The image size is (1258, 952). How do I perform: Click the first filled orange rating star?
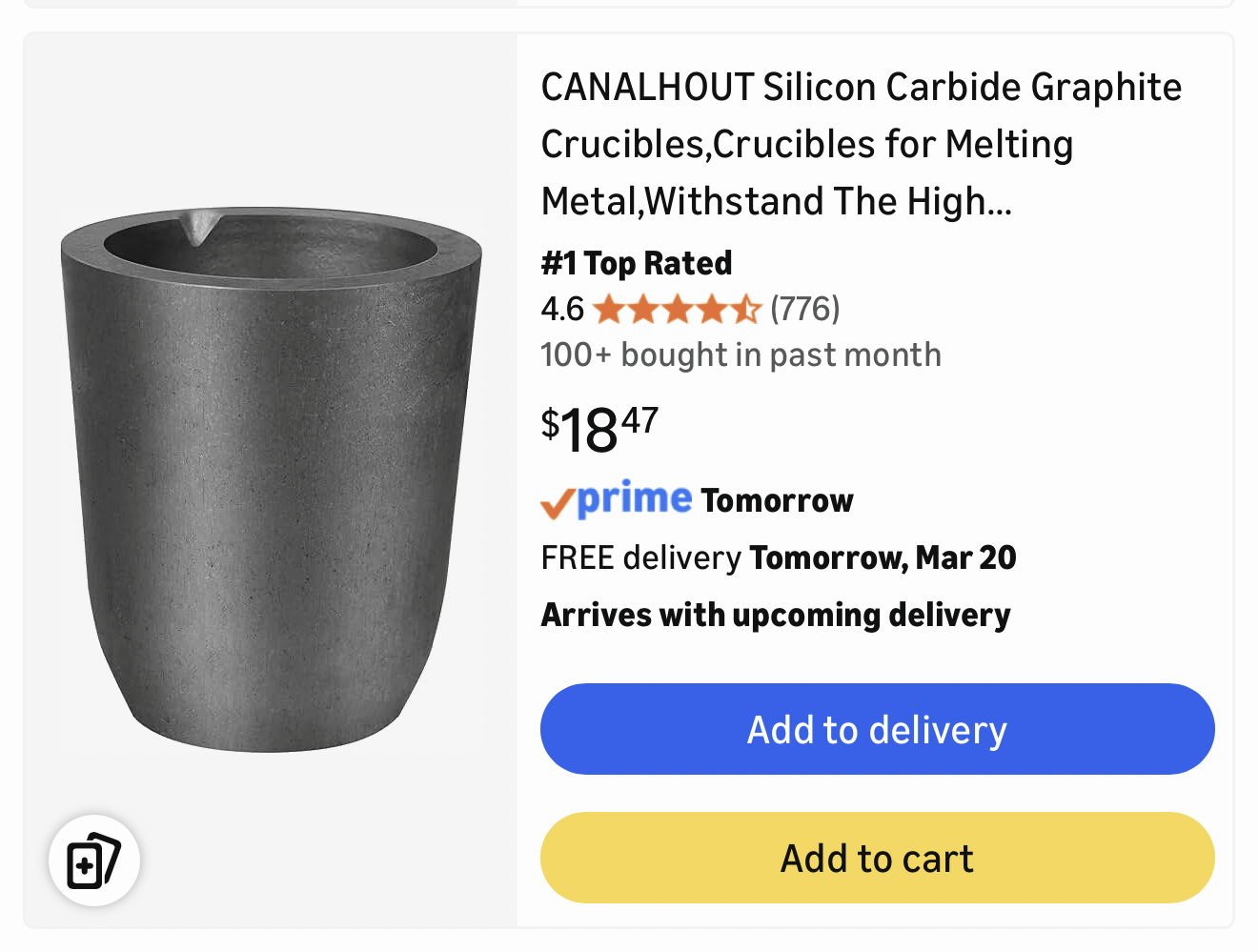click(x=608, y=310)
